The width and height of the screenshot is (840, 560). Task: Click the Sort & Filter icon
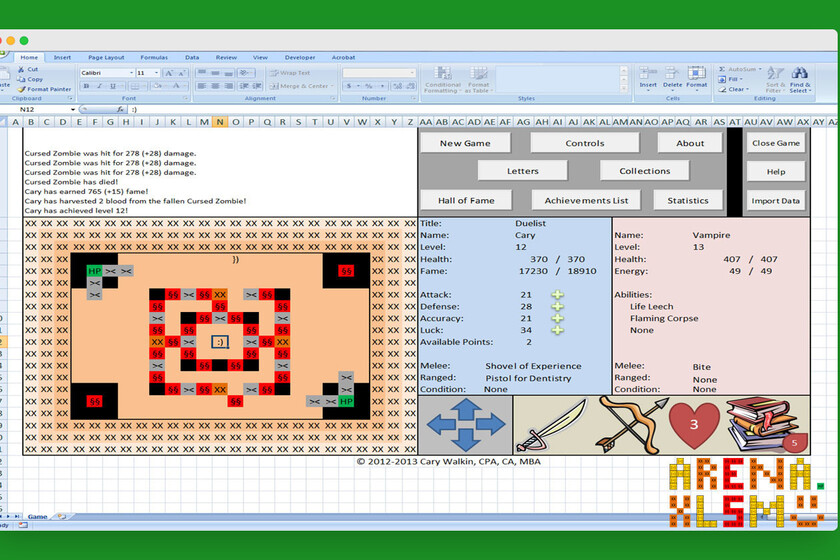click(775, 79)
